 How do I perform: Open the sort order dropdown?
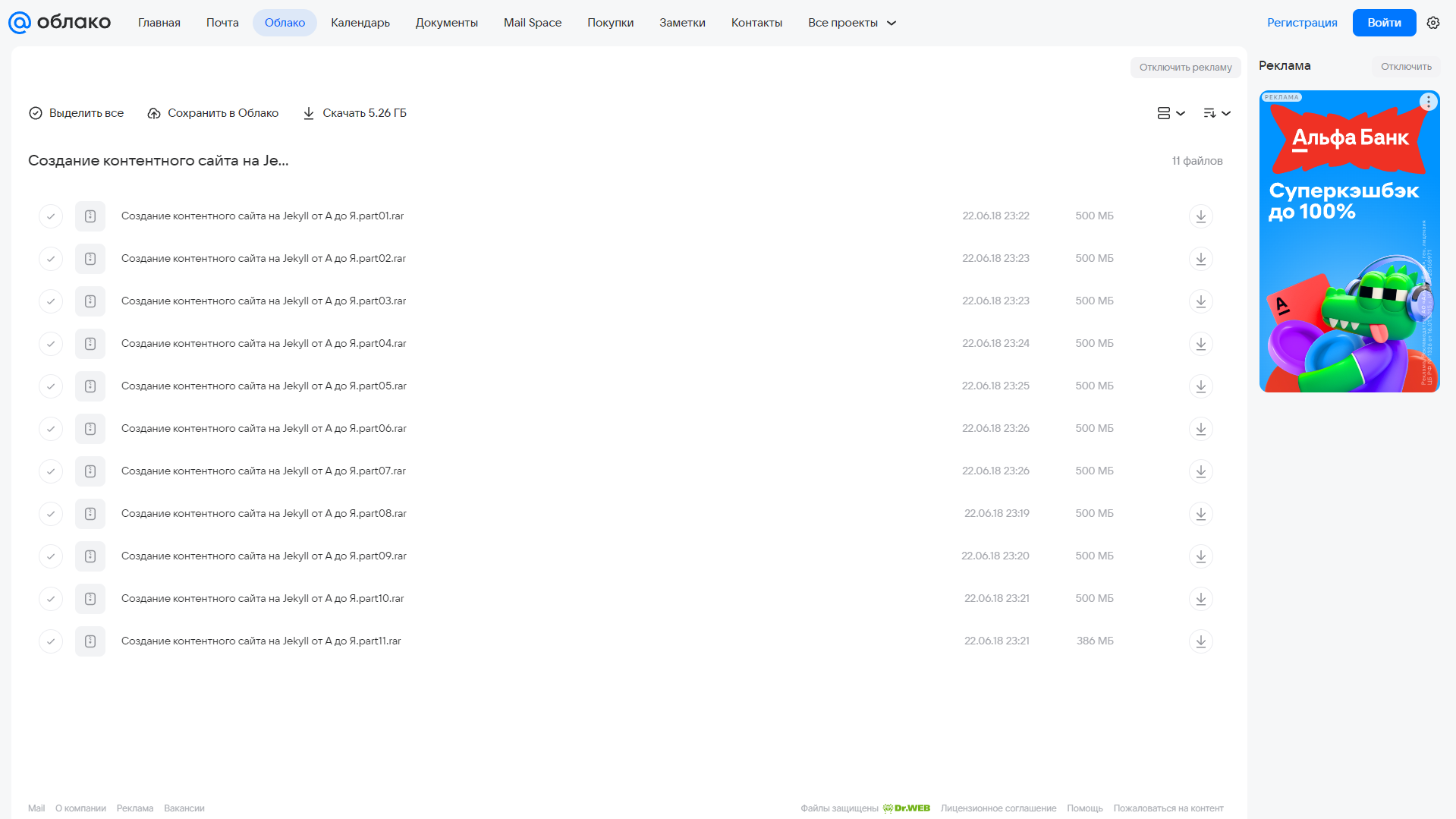point(1217,113)
